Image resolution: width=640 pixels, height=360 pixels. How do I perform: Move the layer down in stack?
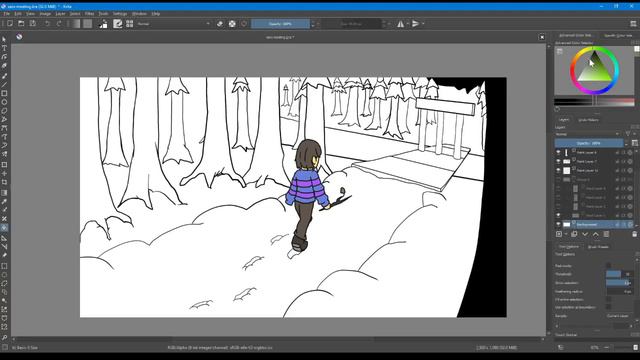585,234
